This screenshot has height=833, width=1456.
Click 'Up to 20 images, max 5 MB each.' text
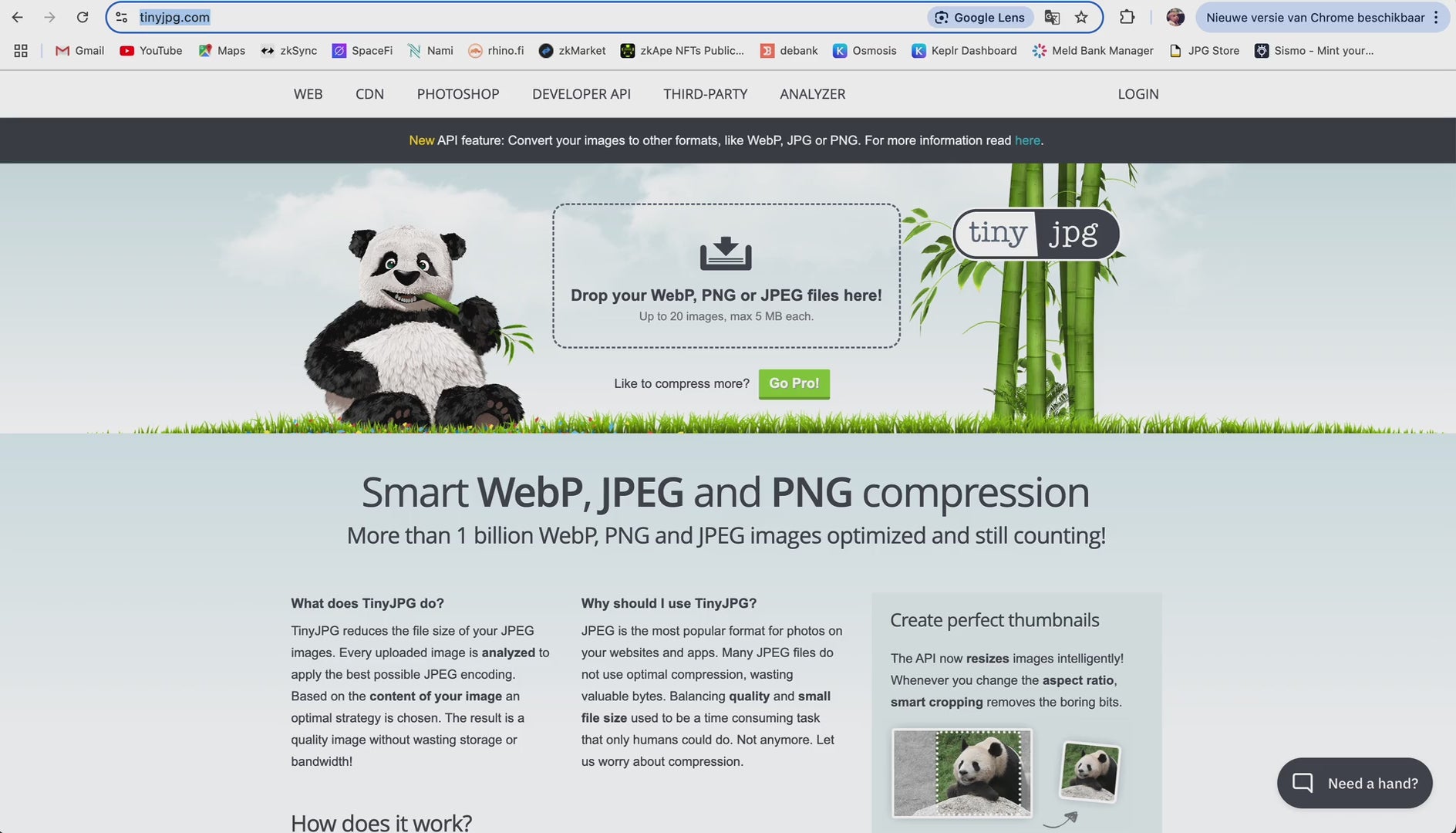726,316
